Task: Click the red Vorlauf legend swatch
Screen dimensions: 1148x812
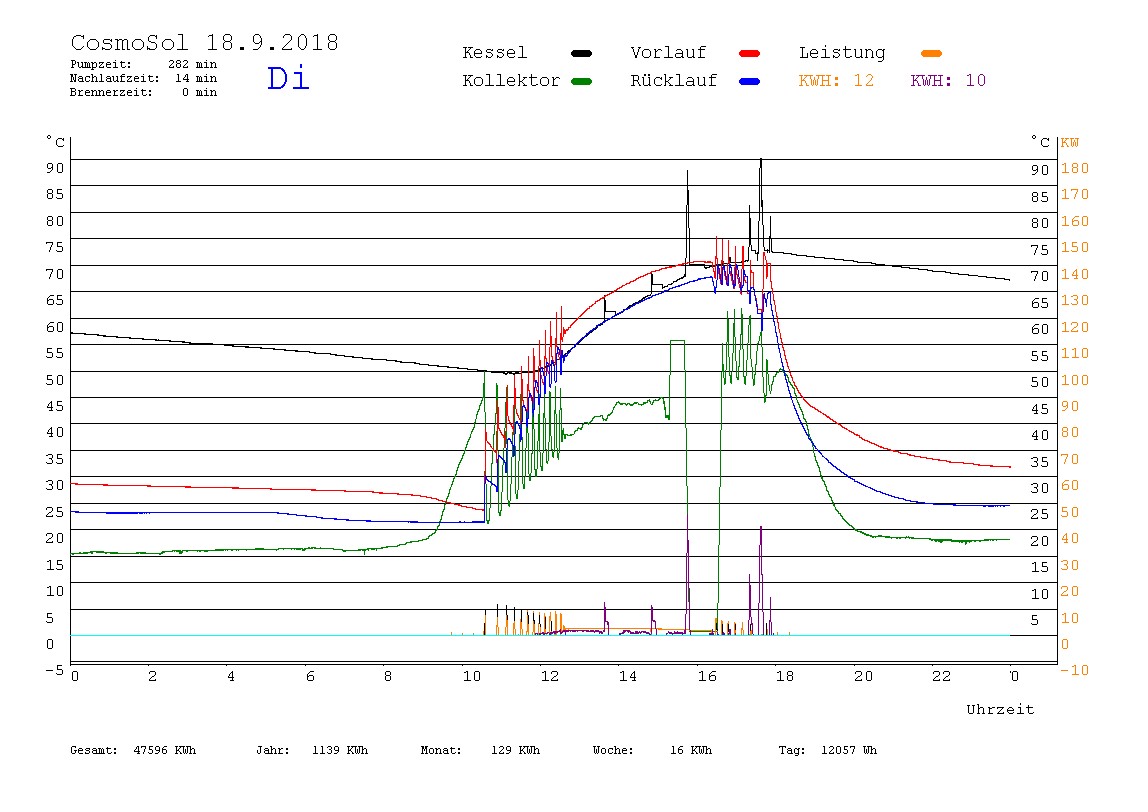Action: 750,53
